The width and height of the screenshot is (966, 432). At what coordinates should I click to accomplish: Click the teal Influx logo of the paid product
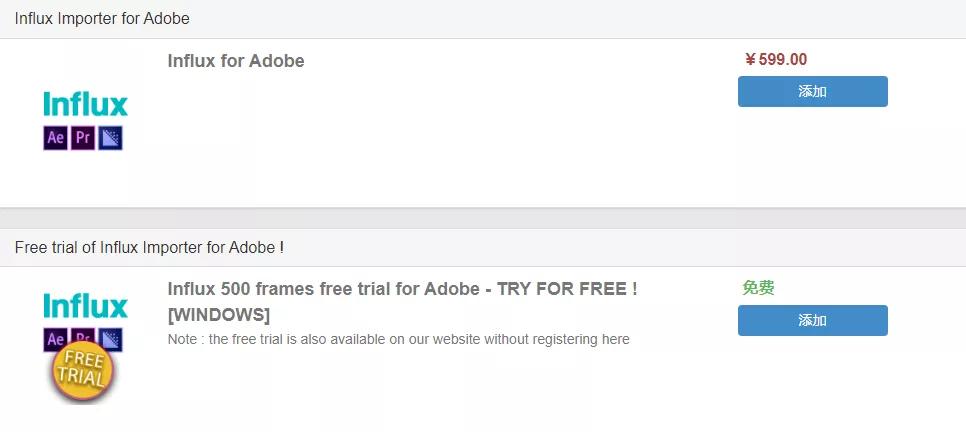tap(86, 104)
